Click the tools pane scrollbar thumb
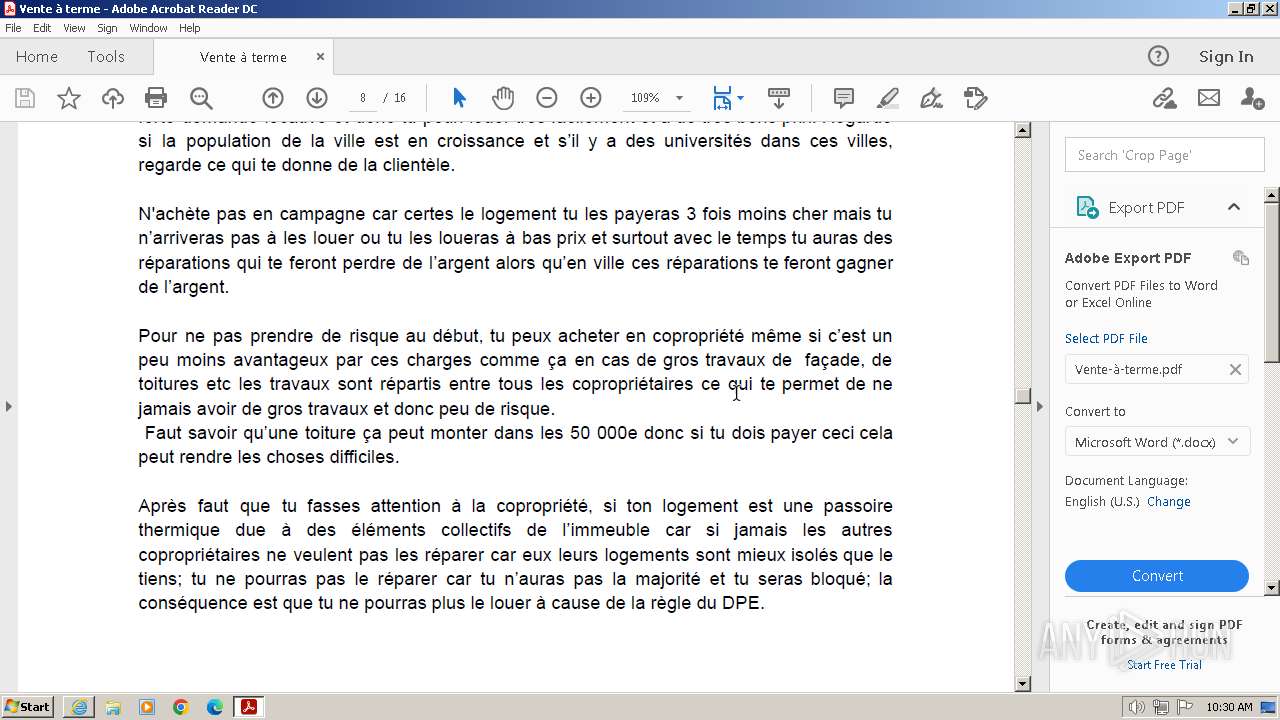The width and height of the screenshot is (1280, 720). [1272, 281]
